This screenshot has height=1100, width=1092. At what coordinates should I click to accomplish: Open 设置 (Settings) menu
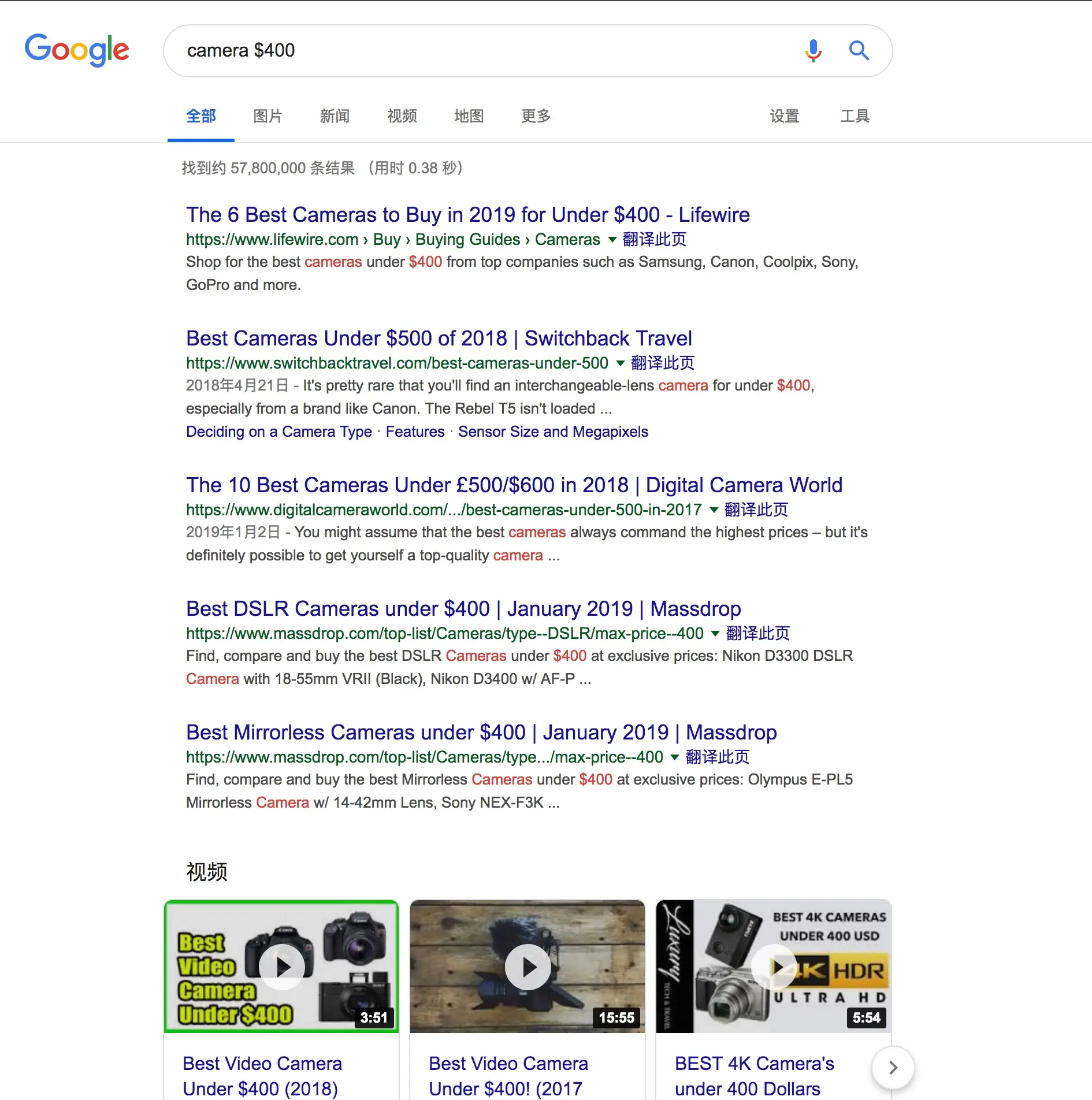785,116
